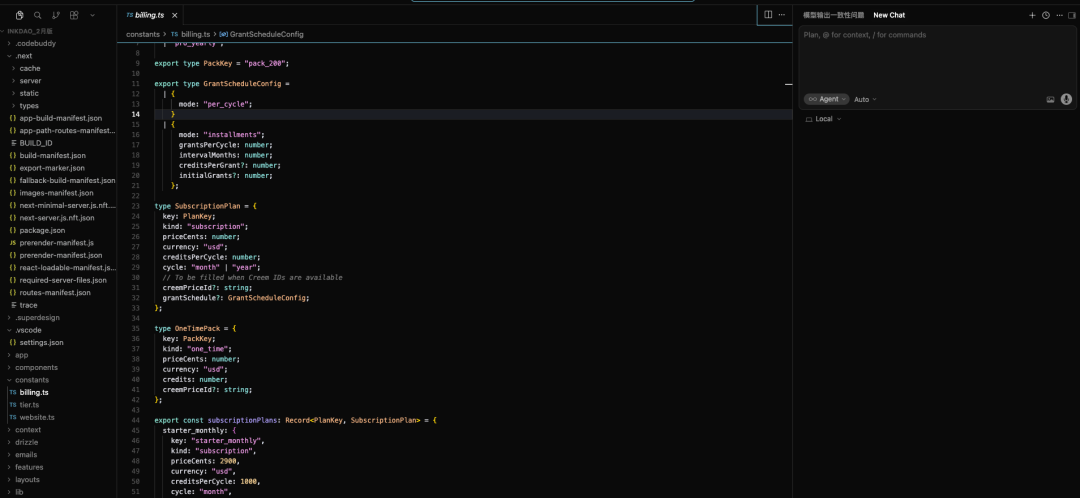Screen dimensions: 1080x498
Task: Open the Agent mode dropdown
Action: click(x=826, y=99)
